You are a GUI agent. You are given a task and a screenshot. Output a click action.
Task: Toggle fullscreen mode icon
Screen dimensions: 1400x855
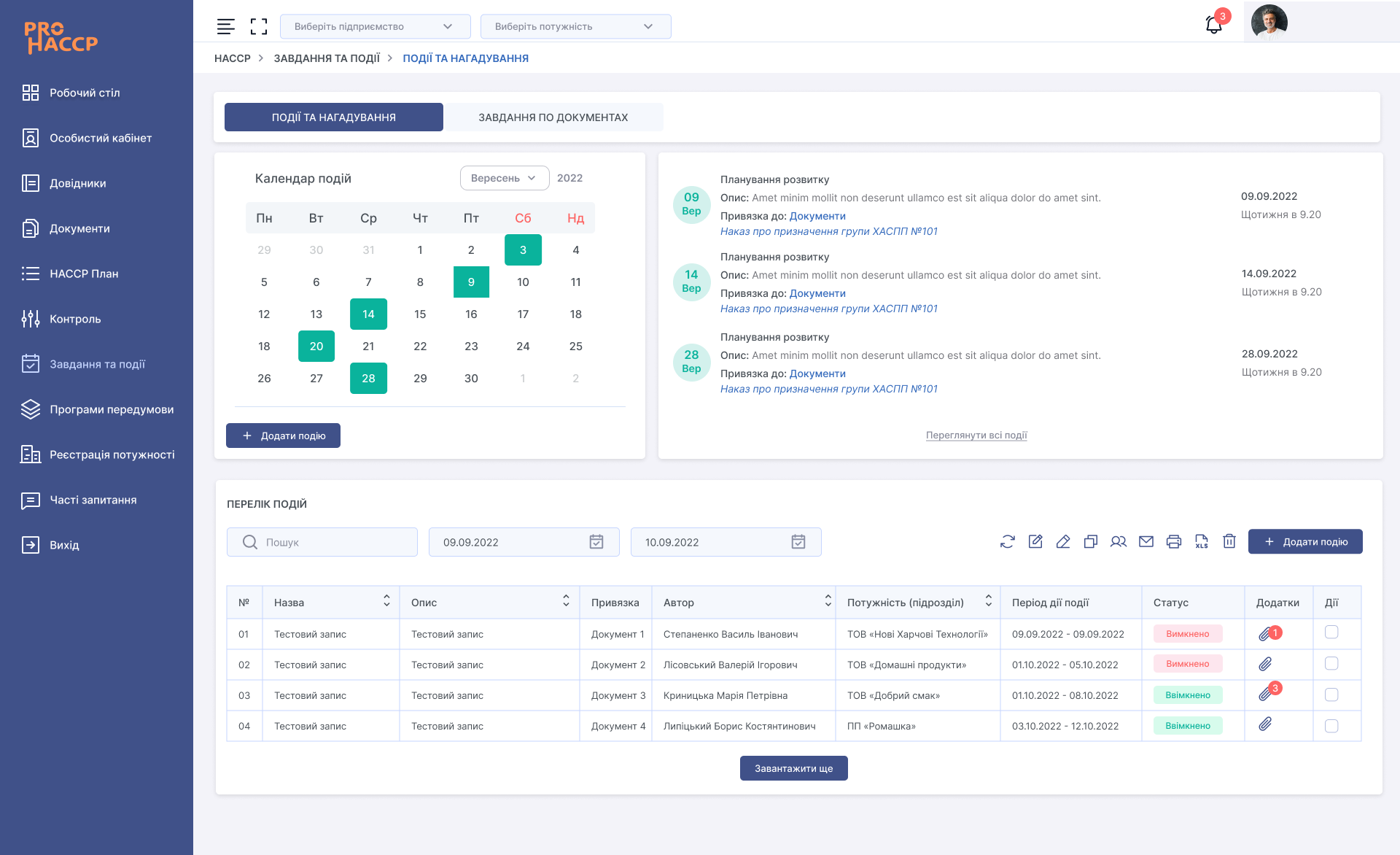259,26
